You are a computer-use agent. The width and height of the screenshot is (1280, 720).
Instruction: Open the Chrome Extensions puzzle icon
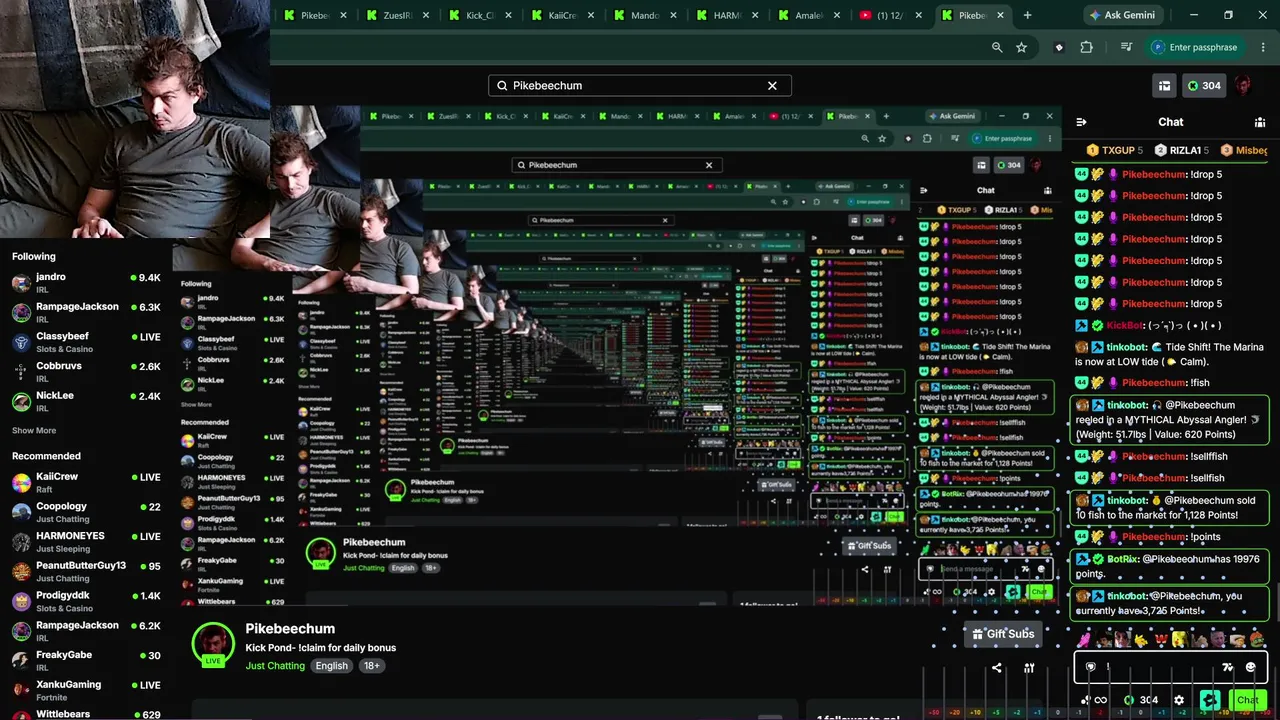tap(1087, 47)
